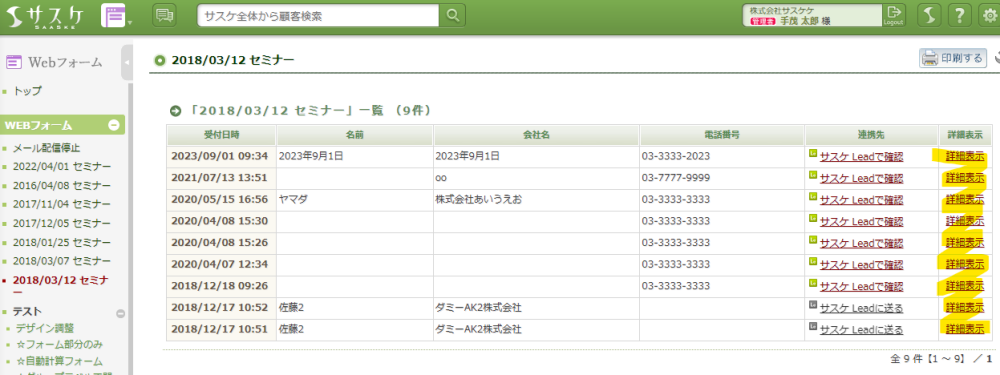Click the Webフォーム sidebar title icon

tap(14, 62)
